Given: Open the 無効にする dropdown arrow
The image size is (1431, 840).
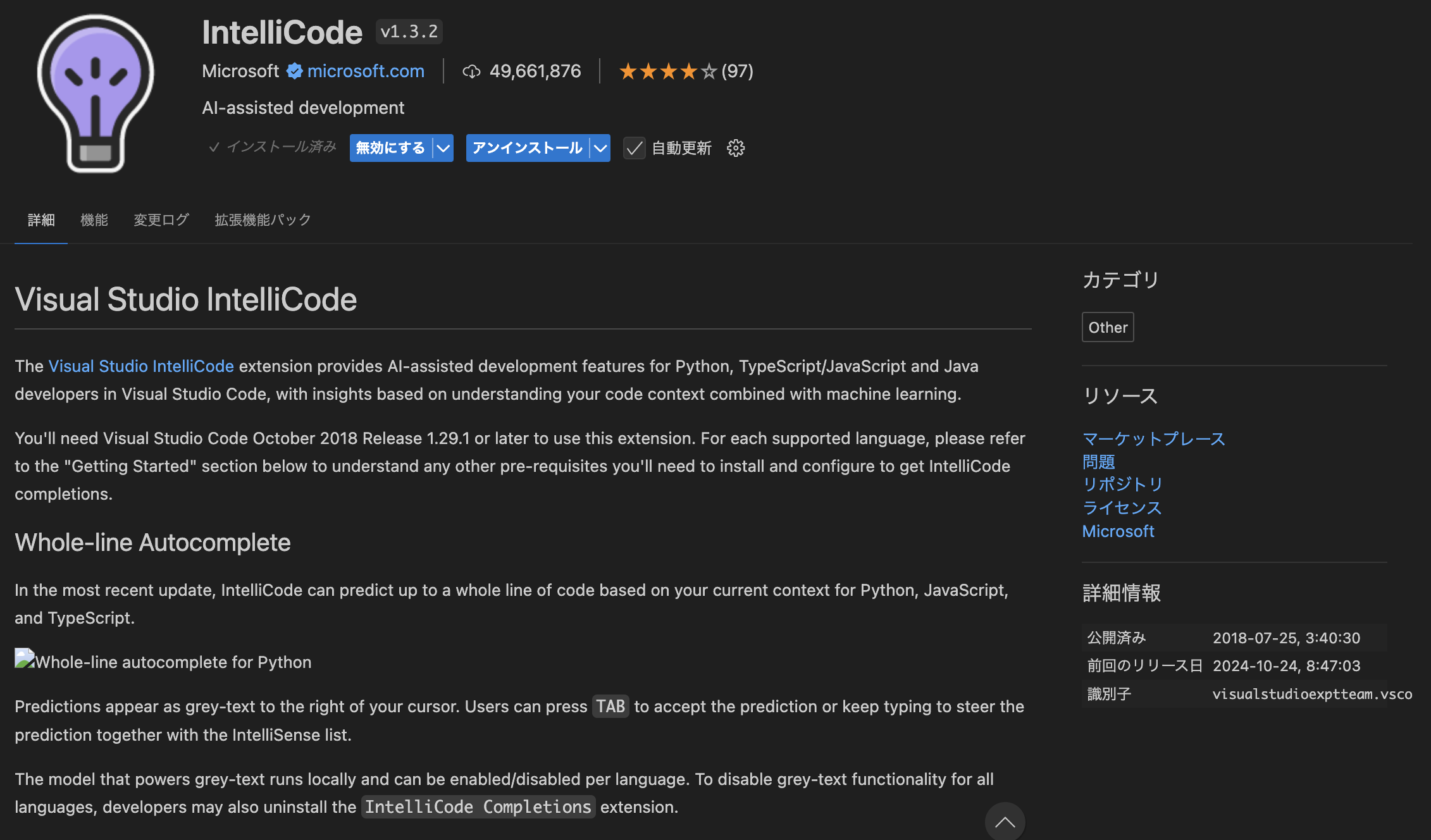Looking at the screenshot, I should point(442,148).
